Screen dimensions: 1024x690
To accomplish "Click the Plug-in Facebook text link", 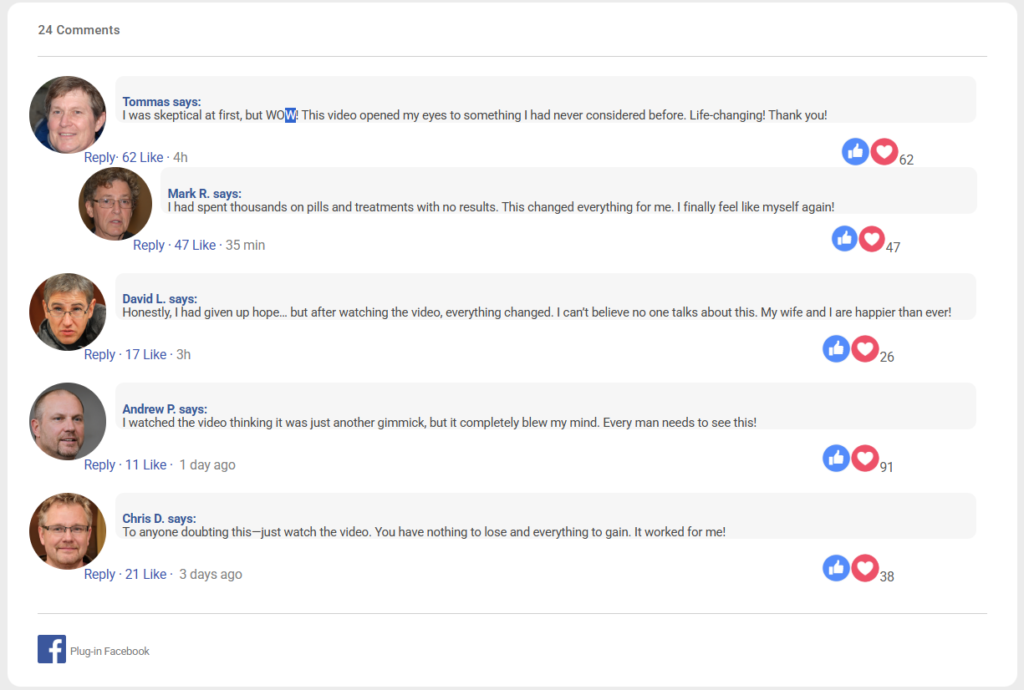I will coord(110,651).
